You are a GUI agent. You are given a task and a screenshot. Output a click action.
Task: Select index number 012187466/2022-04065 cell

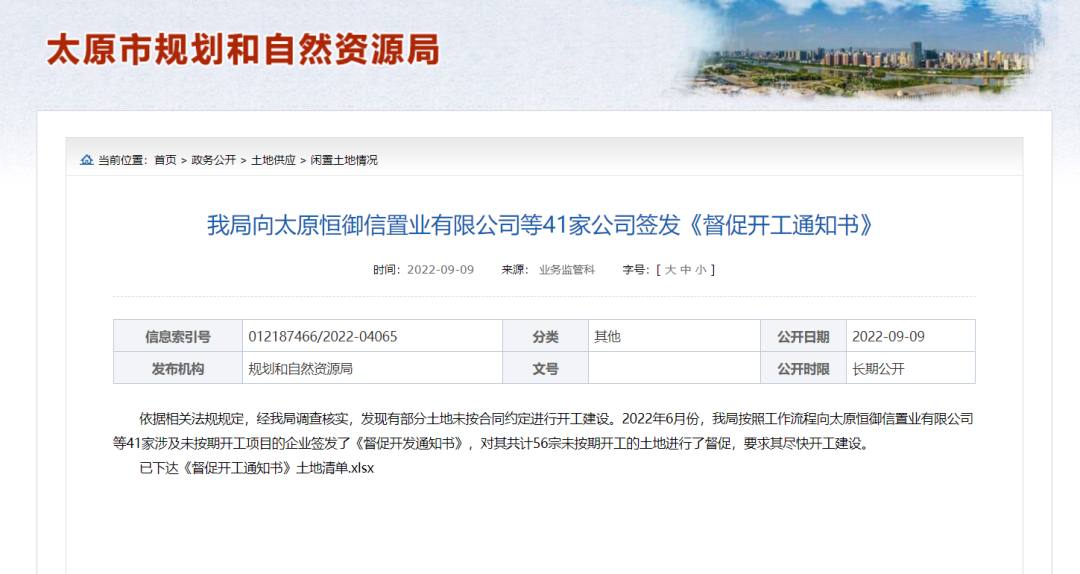point(323,336)
